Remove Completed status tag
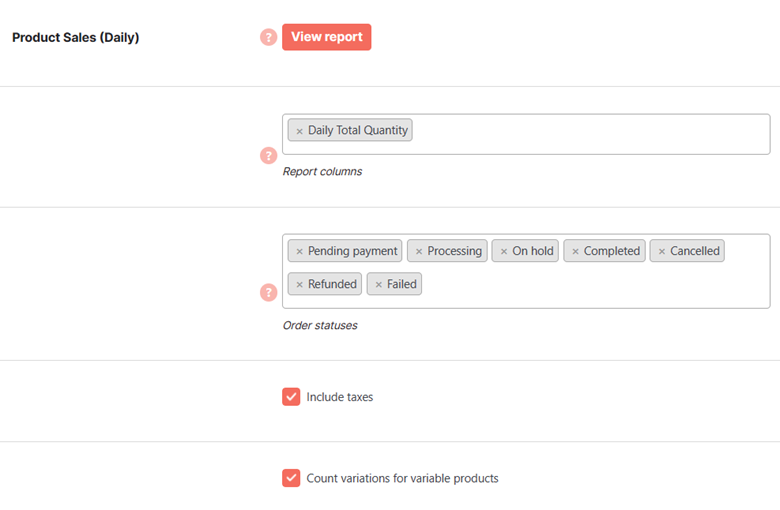 [575, 252]
